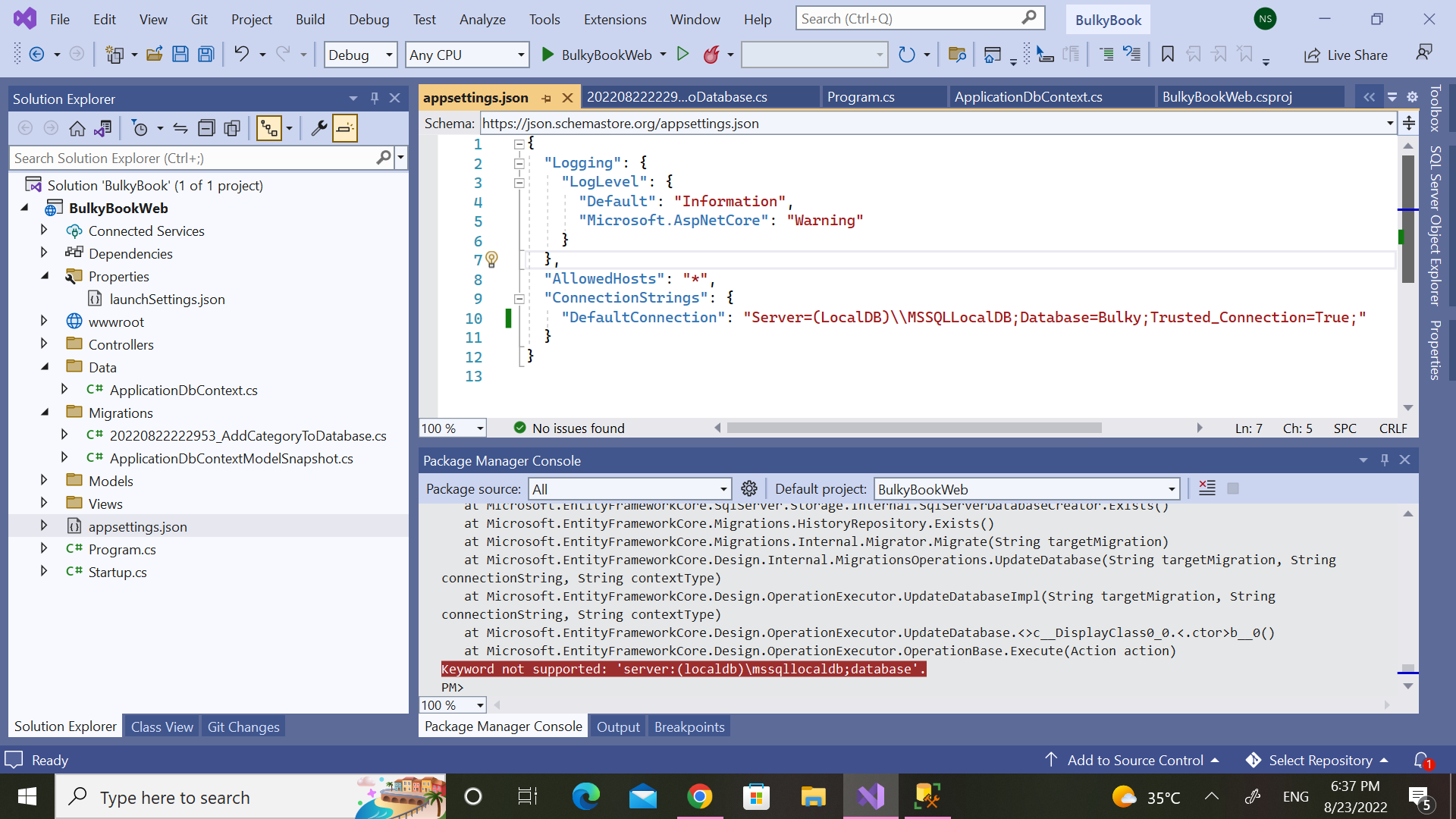Open Google Chrome from the taskbar
Image resolution: width=1456 pixels, height=819 pixels.
tap(699, 796)
